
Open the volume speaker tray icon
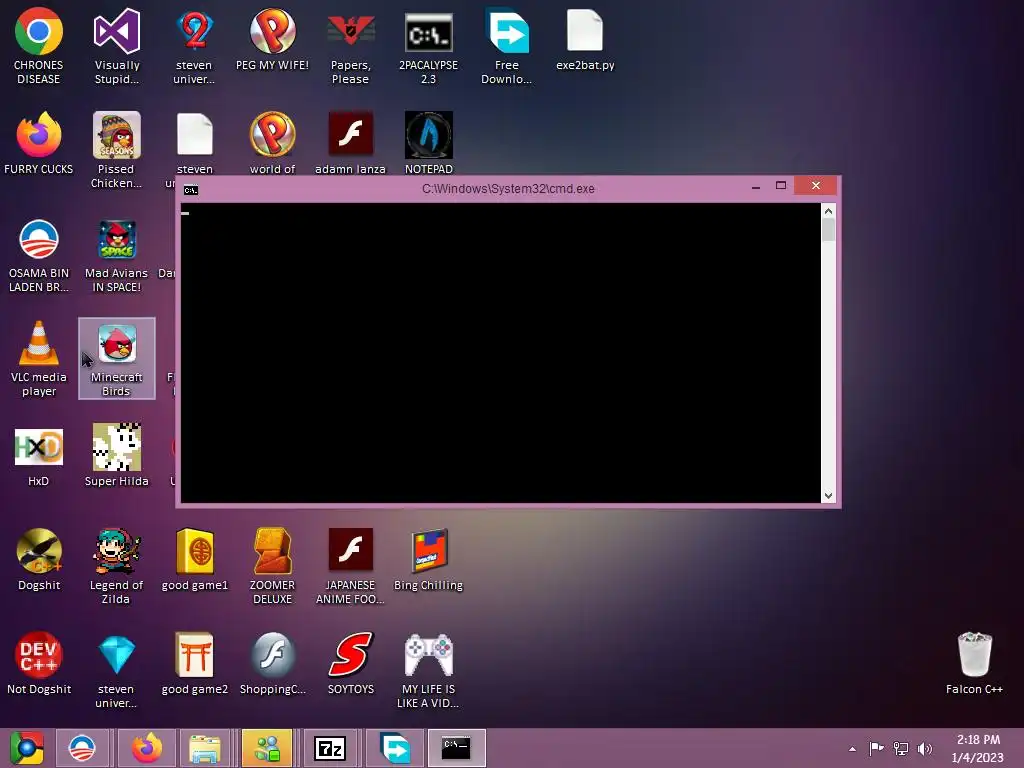tap(925, 748)
